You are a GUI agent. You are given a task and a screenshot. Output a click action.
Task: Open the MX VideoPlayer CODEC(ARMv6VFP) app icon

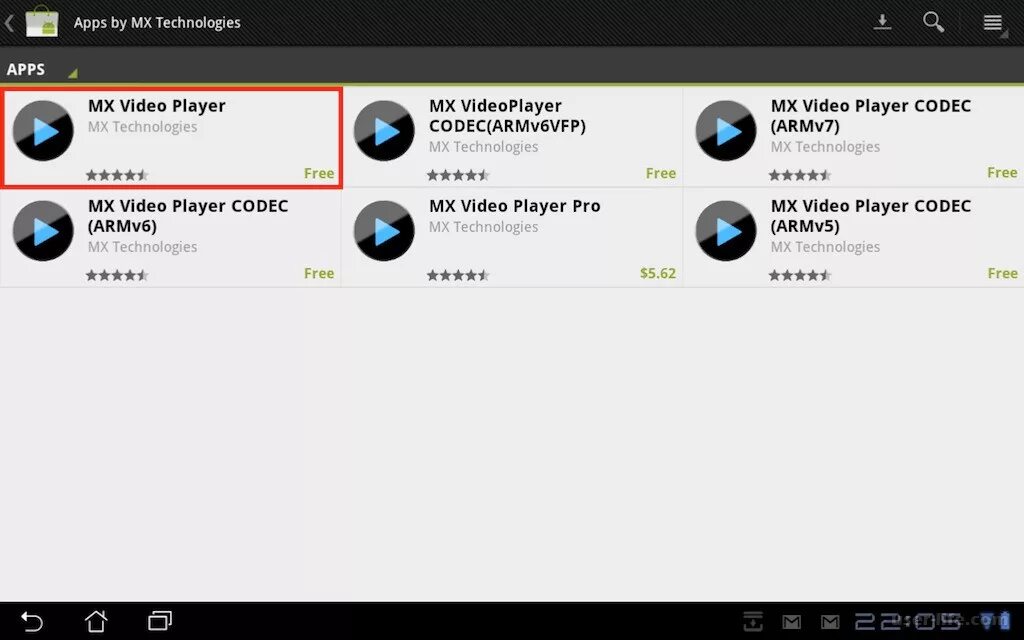point(384,131)
